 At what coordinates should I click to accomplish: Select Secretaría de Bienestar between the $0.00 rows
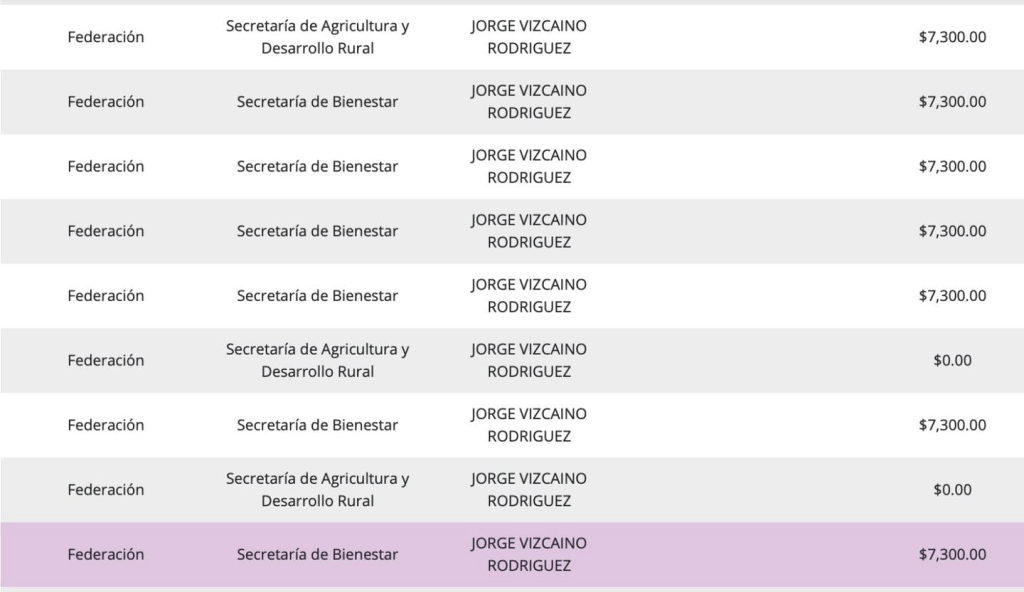point(317,425)
